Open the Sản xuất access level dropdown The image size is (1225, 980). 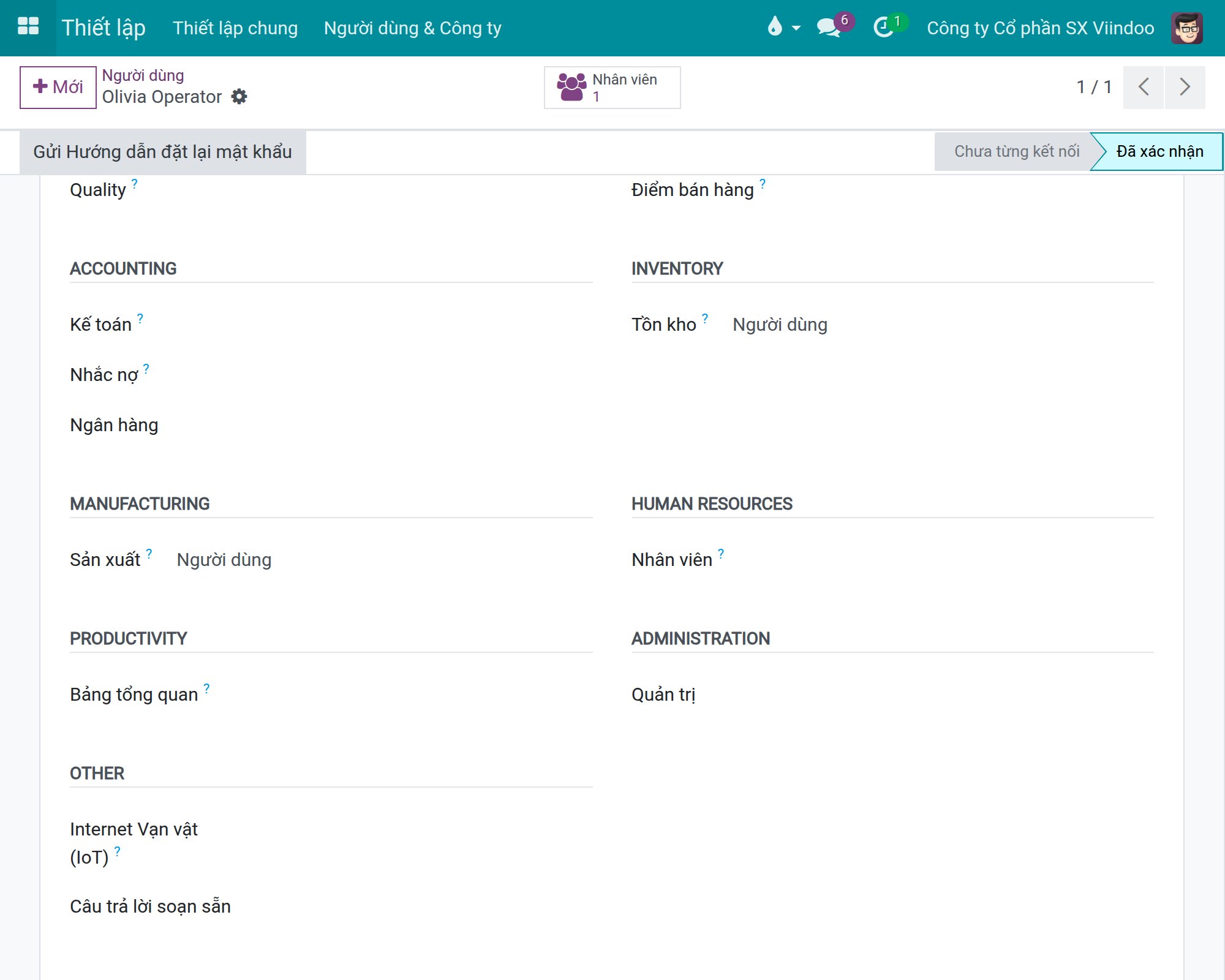pos(224,559)
